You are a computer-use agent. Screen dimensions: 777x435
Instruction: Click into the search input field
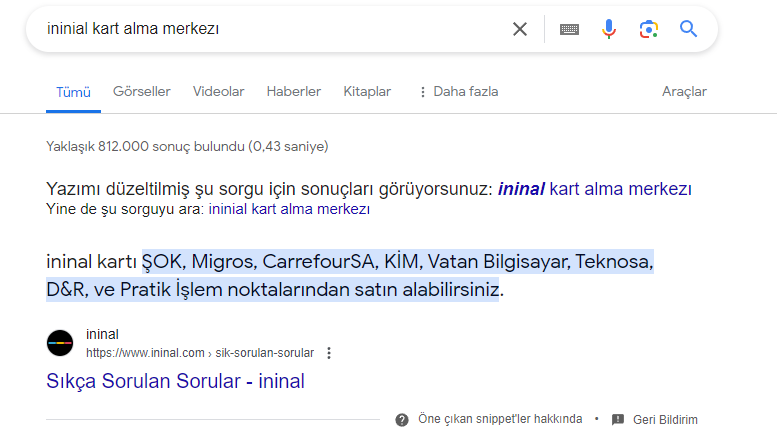(270, 29)
